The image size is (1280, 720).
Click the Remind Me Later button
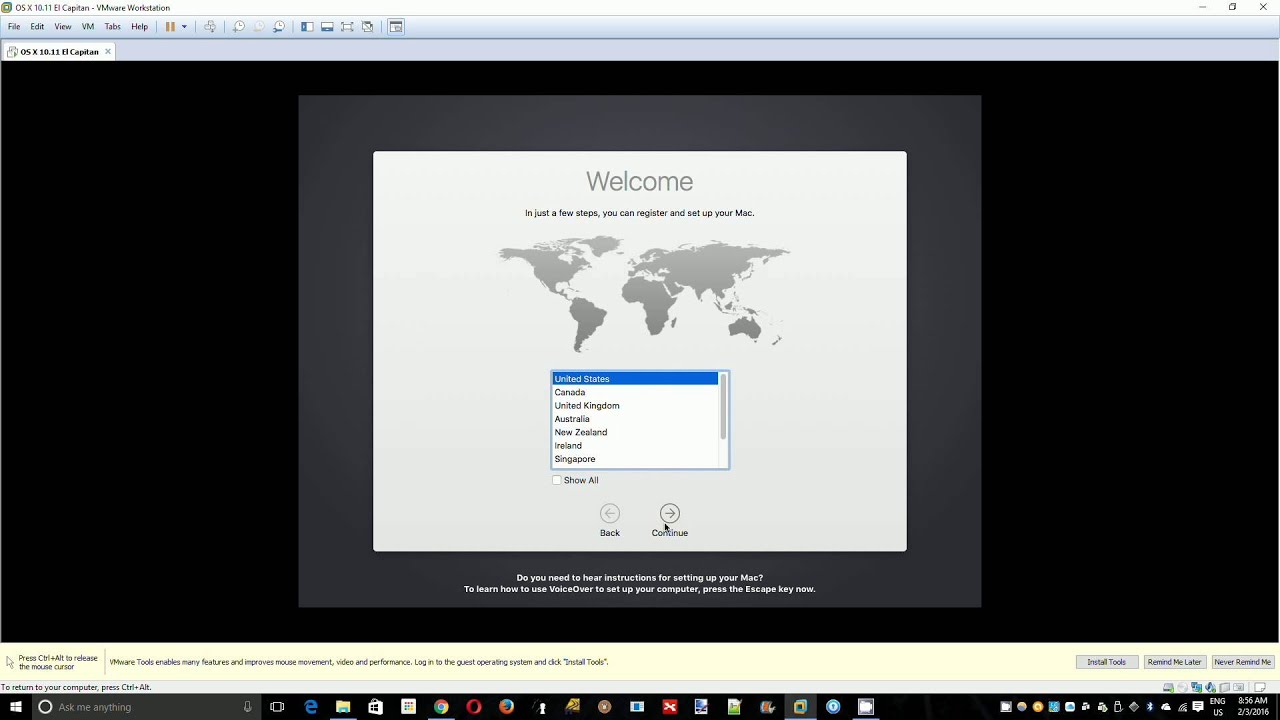(x=1174, y=662)
